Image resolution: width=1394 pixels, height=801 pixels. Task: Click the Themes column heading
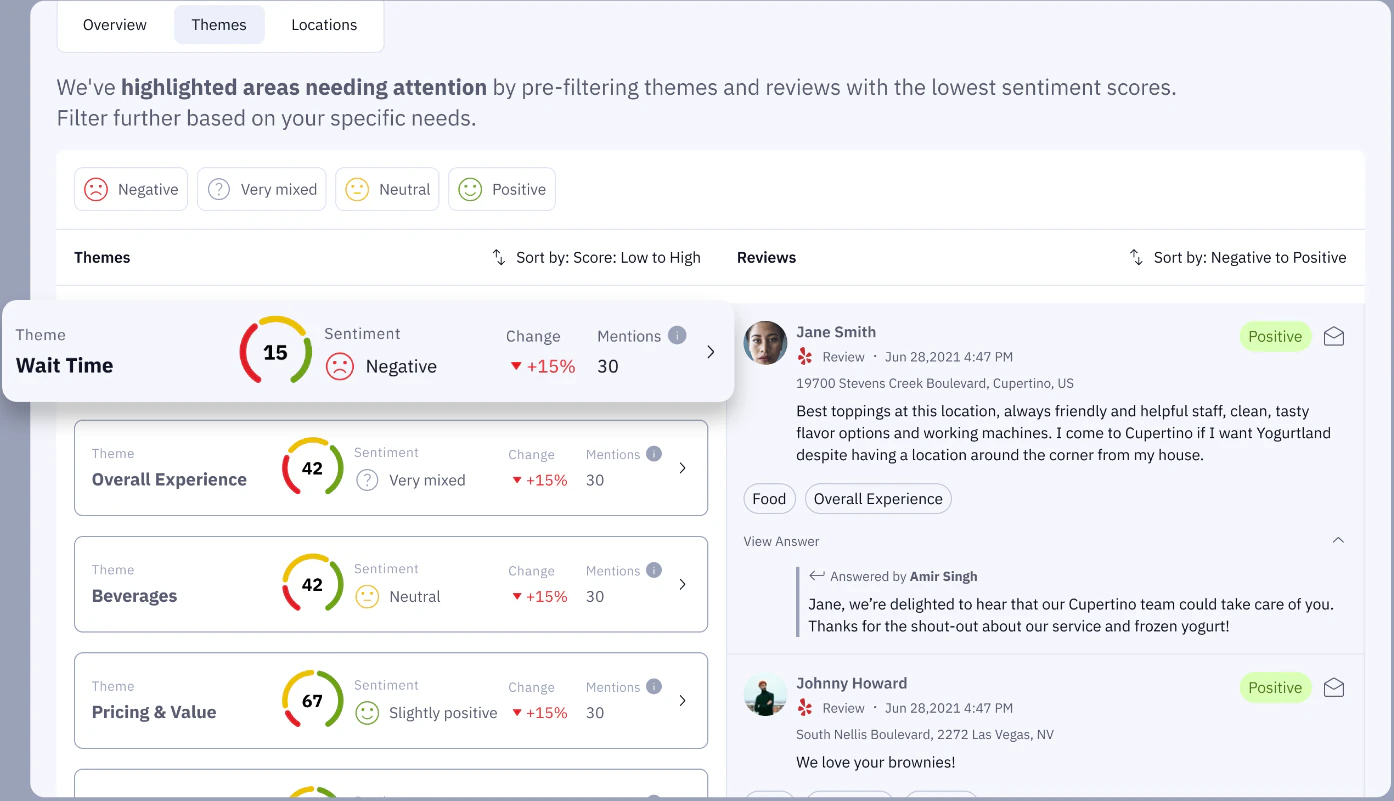click(x=102, y=258)
